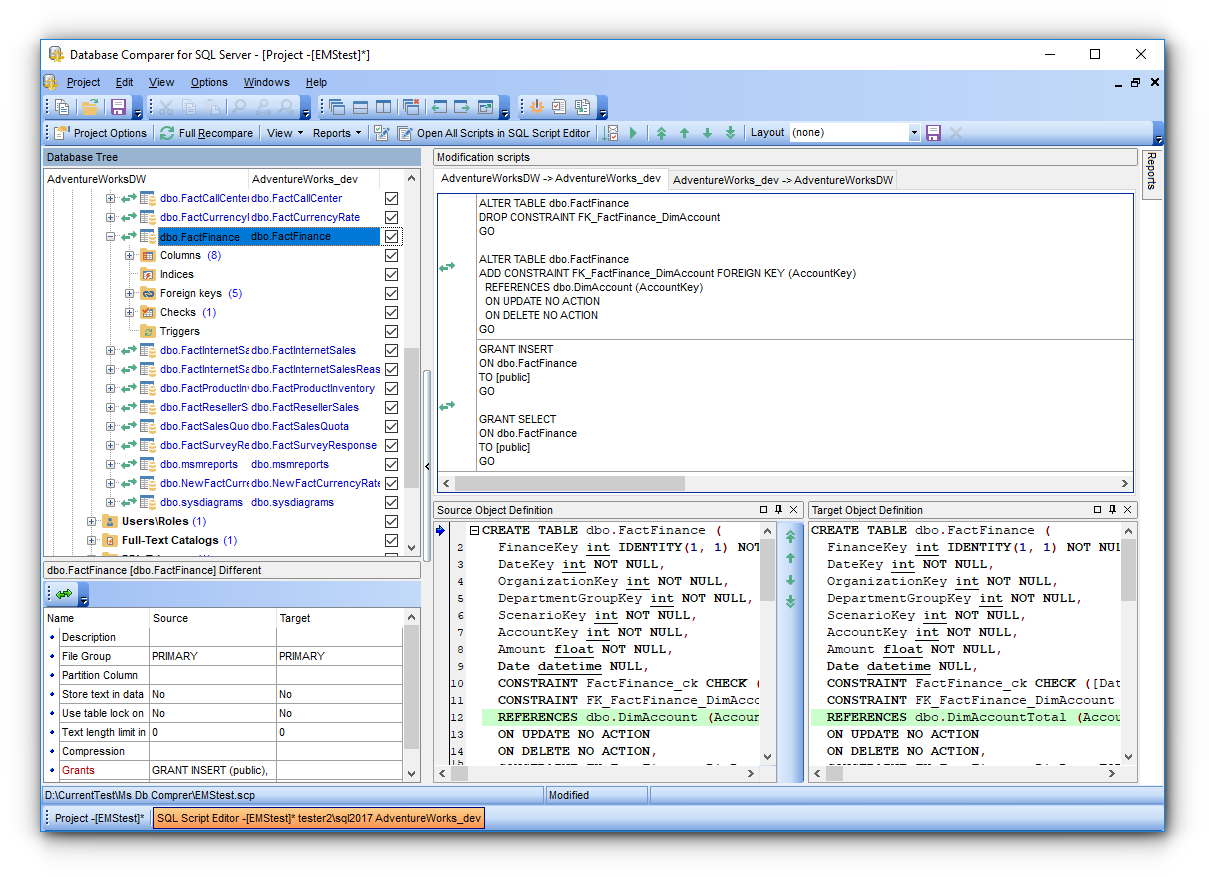Switch to SQL Script Editor taskbar button
The width and height of the screenshot is (1209, 877).
click(x=319, y=819)
